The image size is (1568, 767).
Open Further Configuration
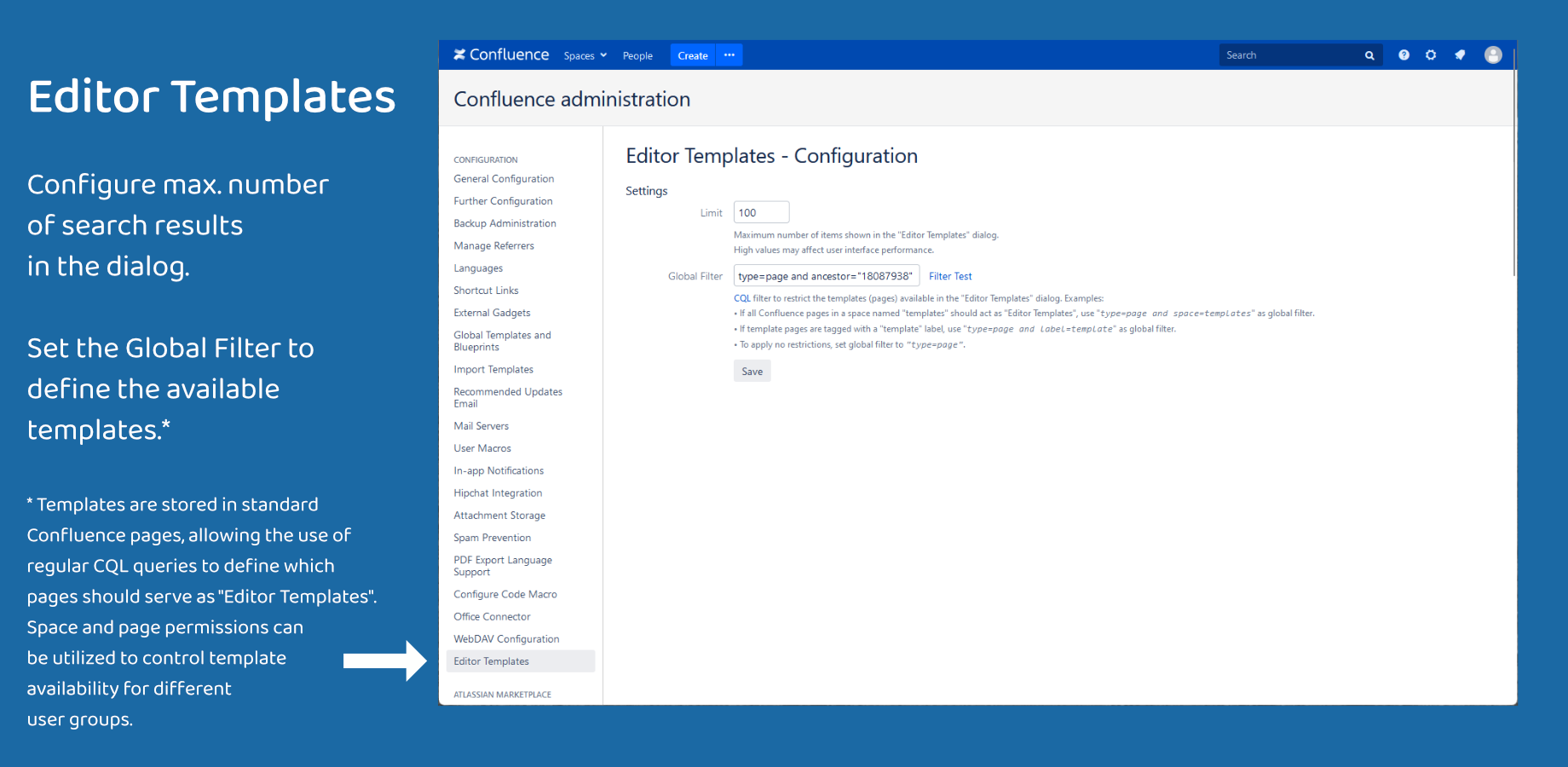(x=503, y=201)
